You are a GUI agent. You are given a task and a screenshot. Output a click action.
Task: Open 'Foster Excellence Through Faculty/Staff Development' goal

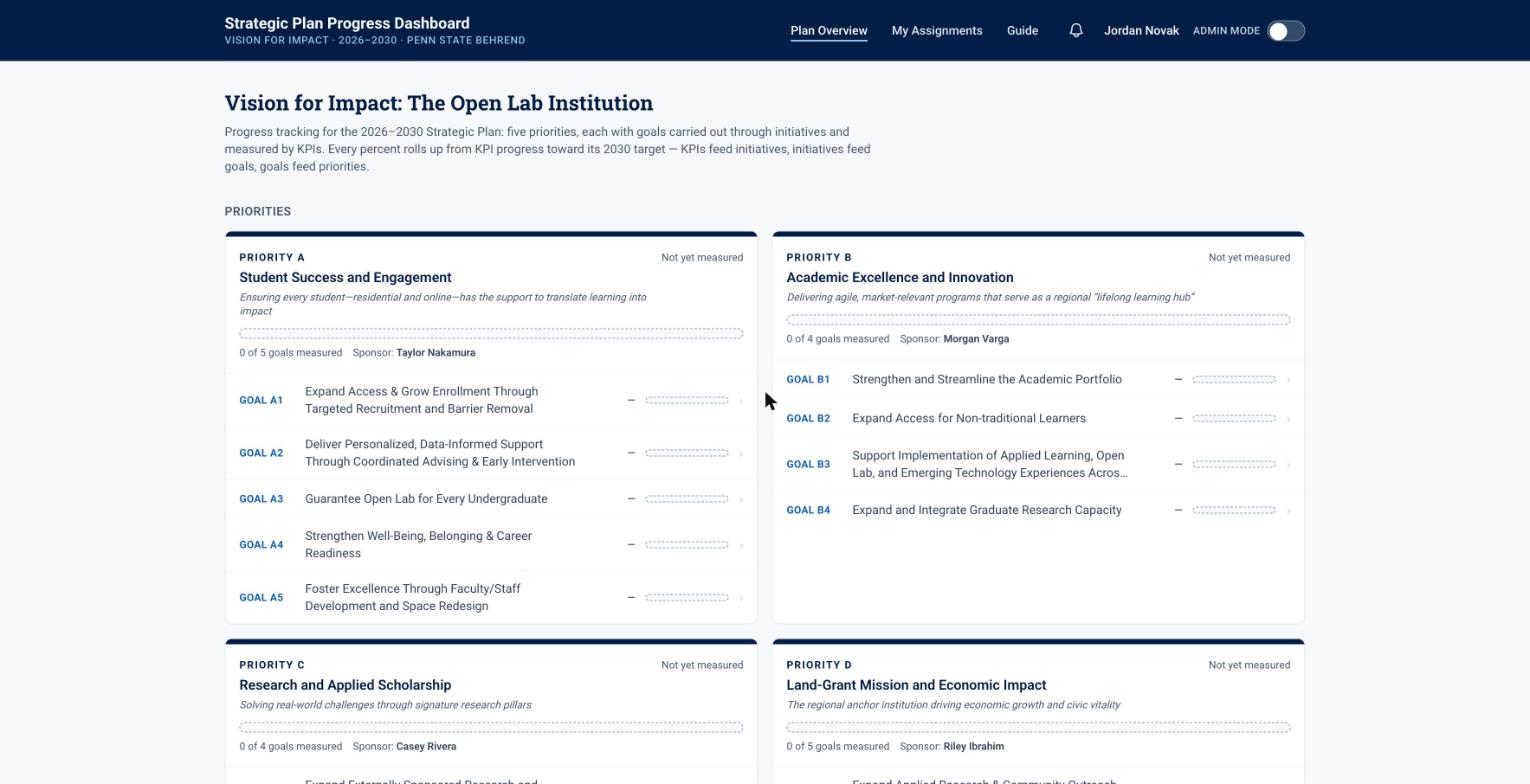[x=413, y=598]
